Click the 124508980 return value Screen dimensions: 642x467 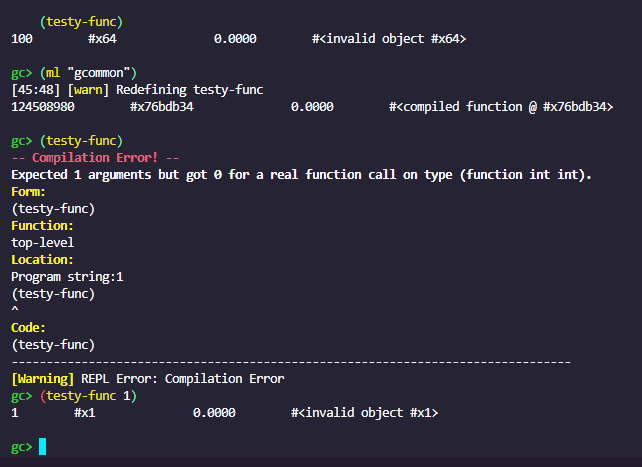tap(46, 107)
